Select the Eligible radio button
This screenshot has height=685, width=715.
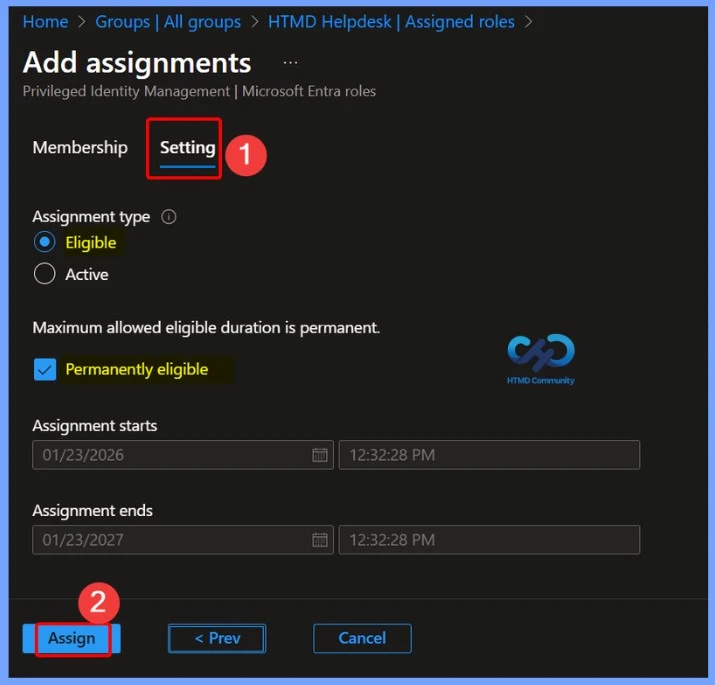(x=44, y=243)
